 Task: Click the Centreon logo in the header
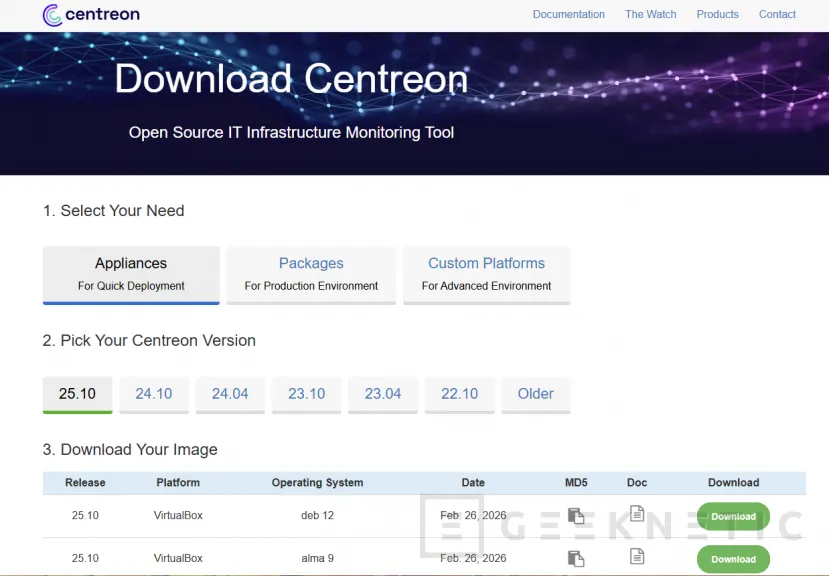pyautogui.click(x=90, y=14)
